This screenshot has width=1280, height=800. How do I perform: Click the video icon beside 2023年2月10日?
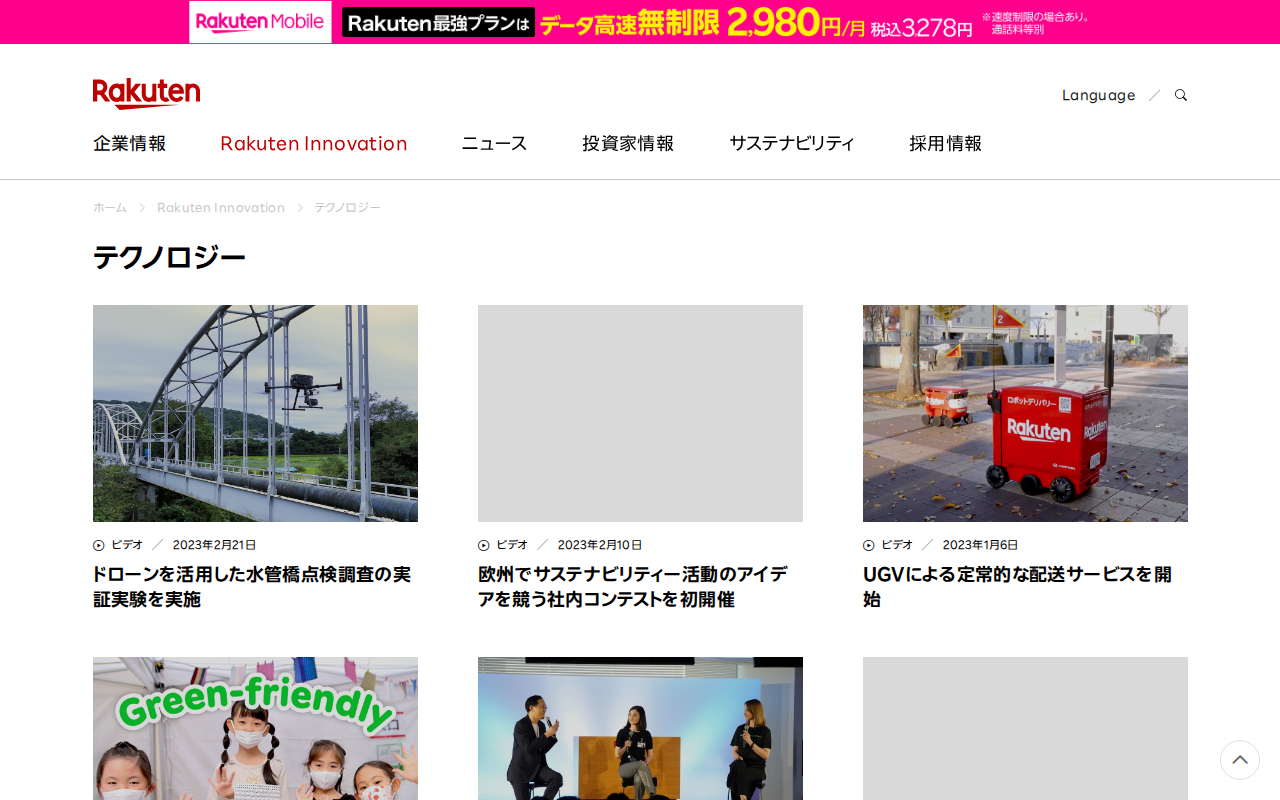point(484,545)
